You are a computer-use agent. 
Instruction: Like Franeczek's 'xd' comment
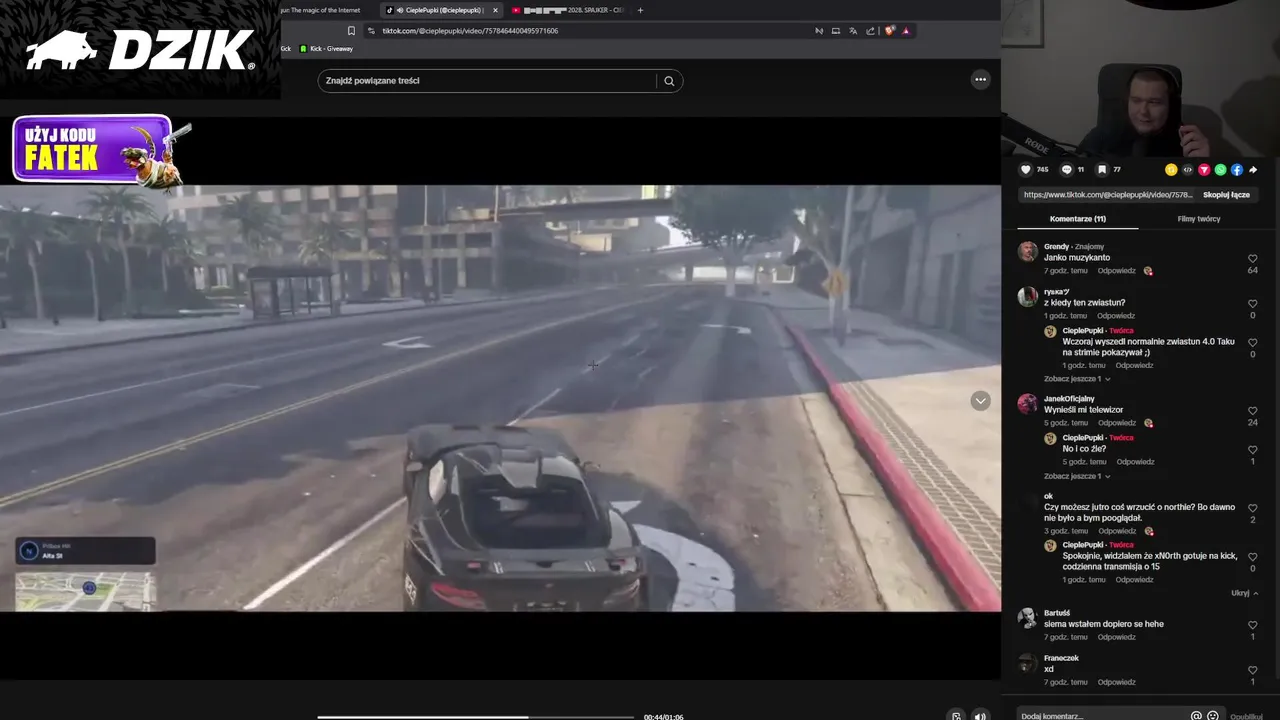(x=1252, y=670)
